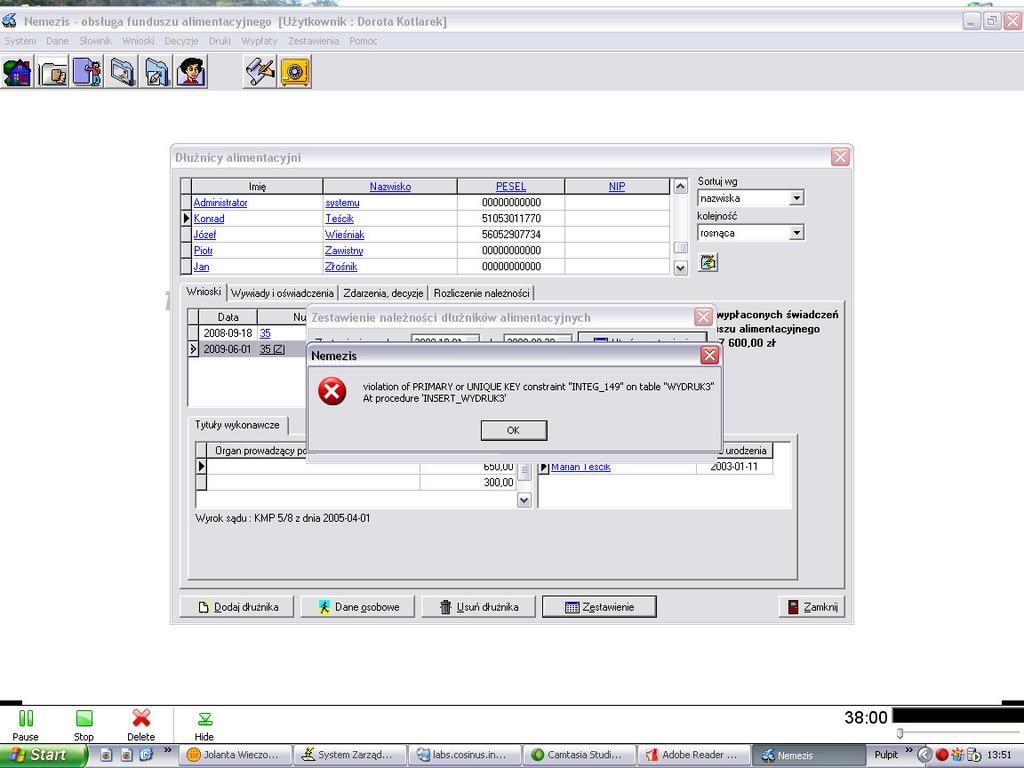
Task: Expand quick launch overflow chevron
Action: click(168, 750)
